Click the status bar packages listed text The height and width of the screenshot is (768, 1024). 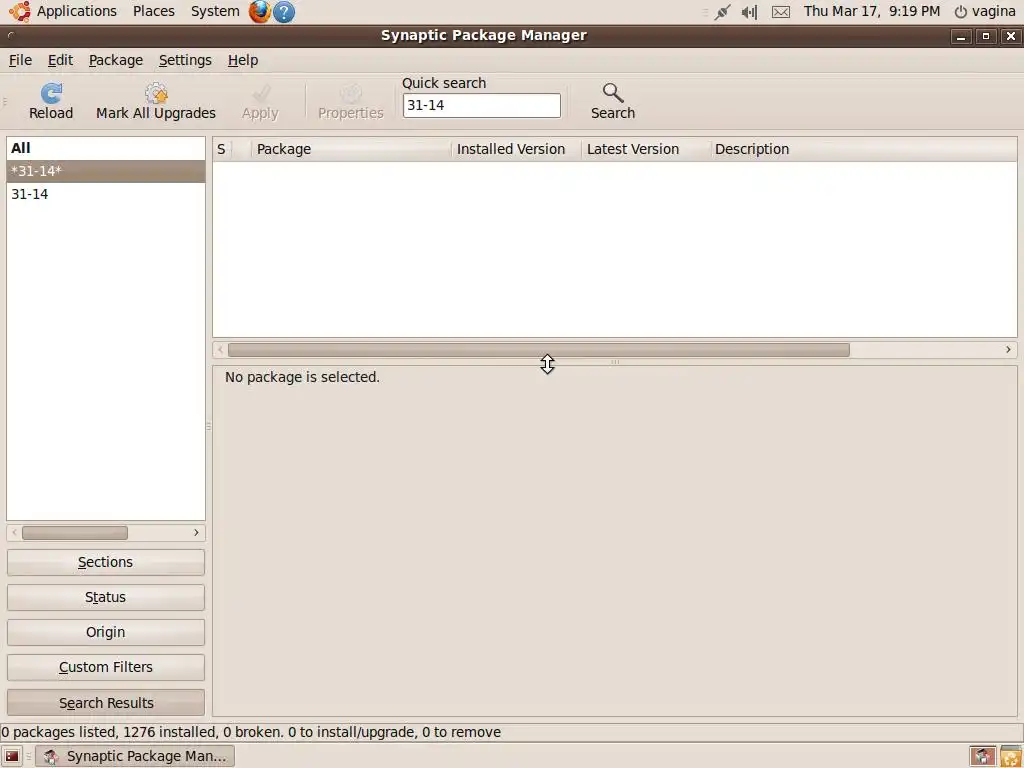pos(251,733)
